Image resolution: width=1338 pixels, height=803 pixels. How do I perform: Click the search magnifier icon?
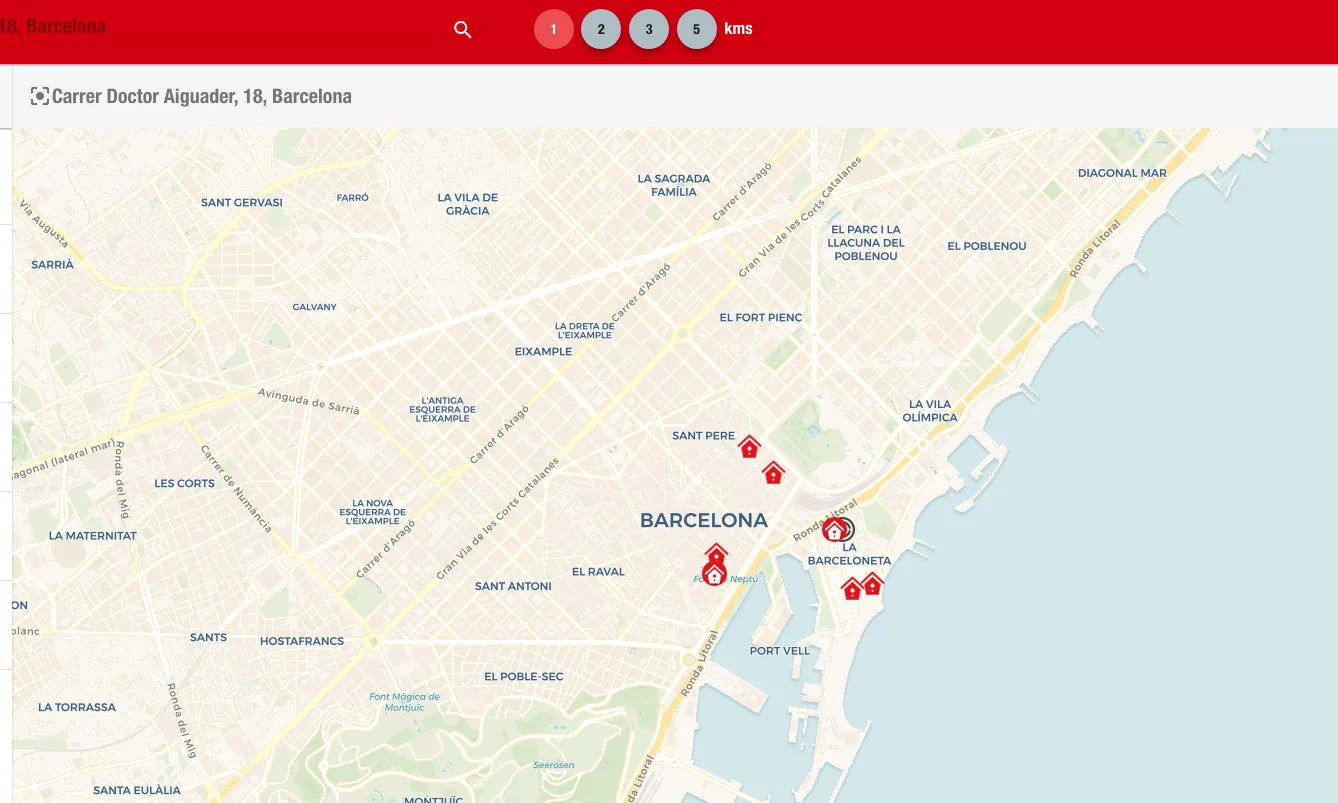click(x=462, y=29)
